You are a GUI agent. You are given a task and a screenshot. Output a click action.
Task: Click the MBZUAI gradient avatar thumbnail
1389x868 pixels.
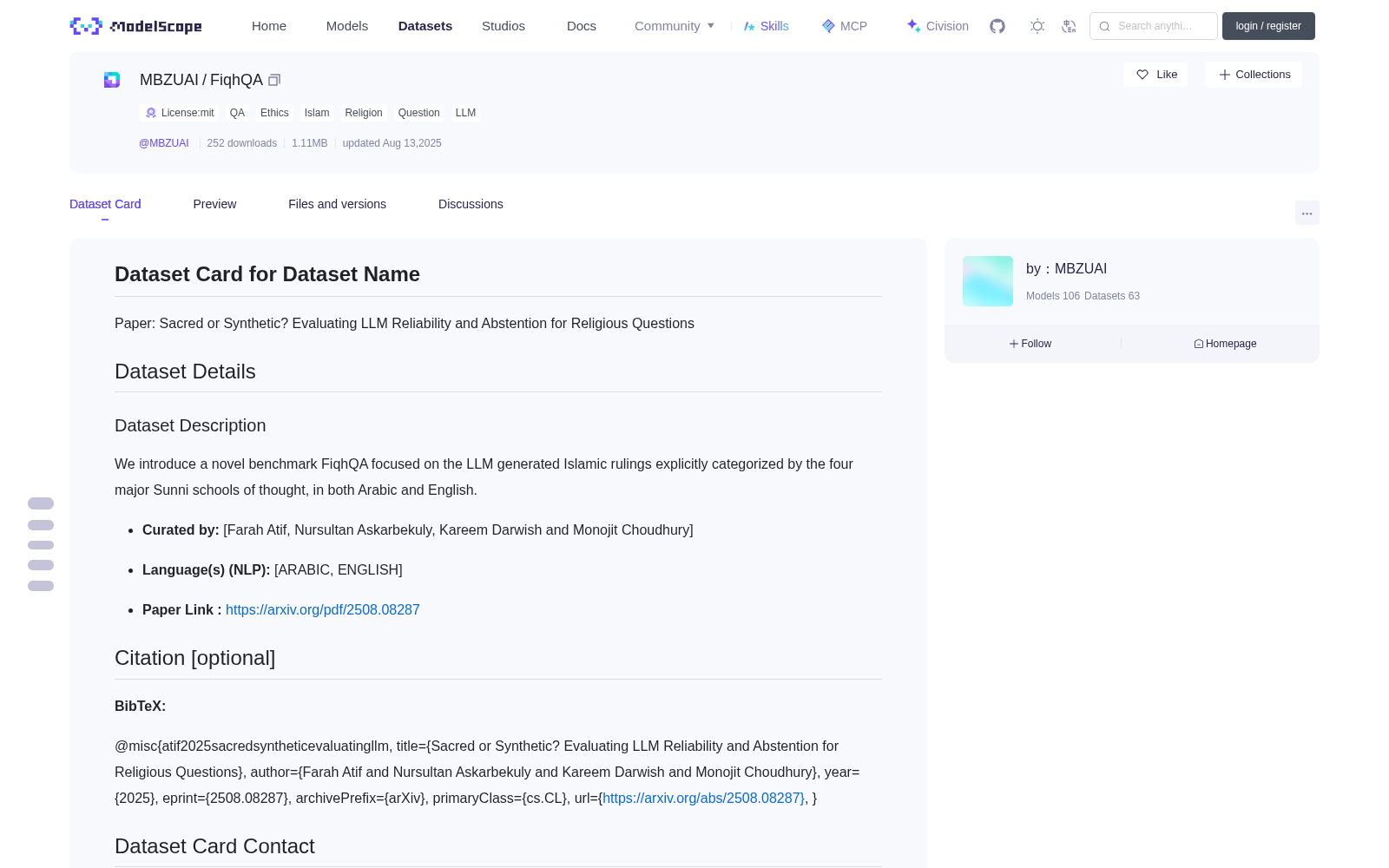988,281
